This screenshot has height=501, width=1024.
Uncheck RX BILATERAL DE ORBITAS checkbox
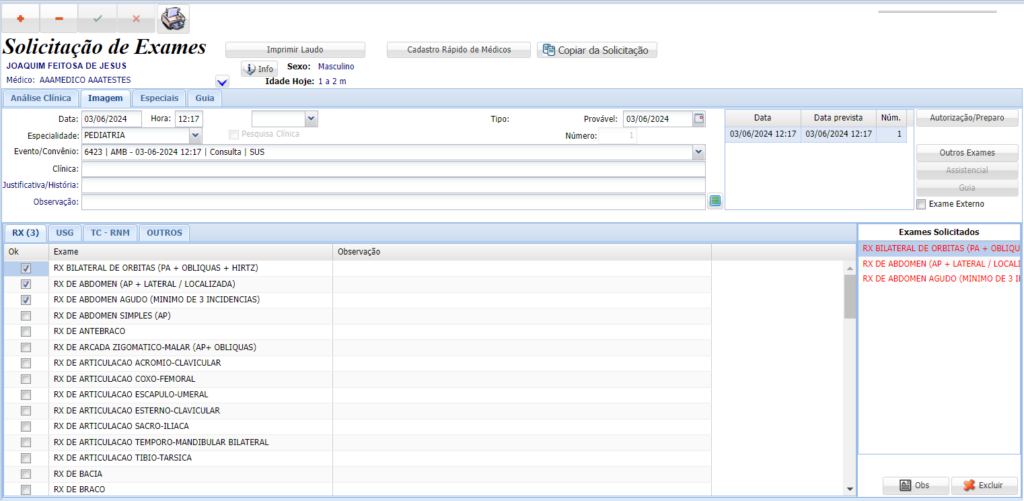(26, 268)
